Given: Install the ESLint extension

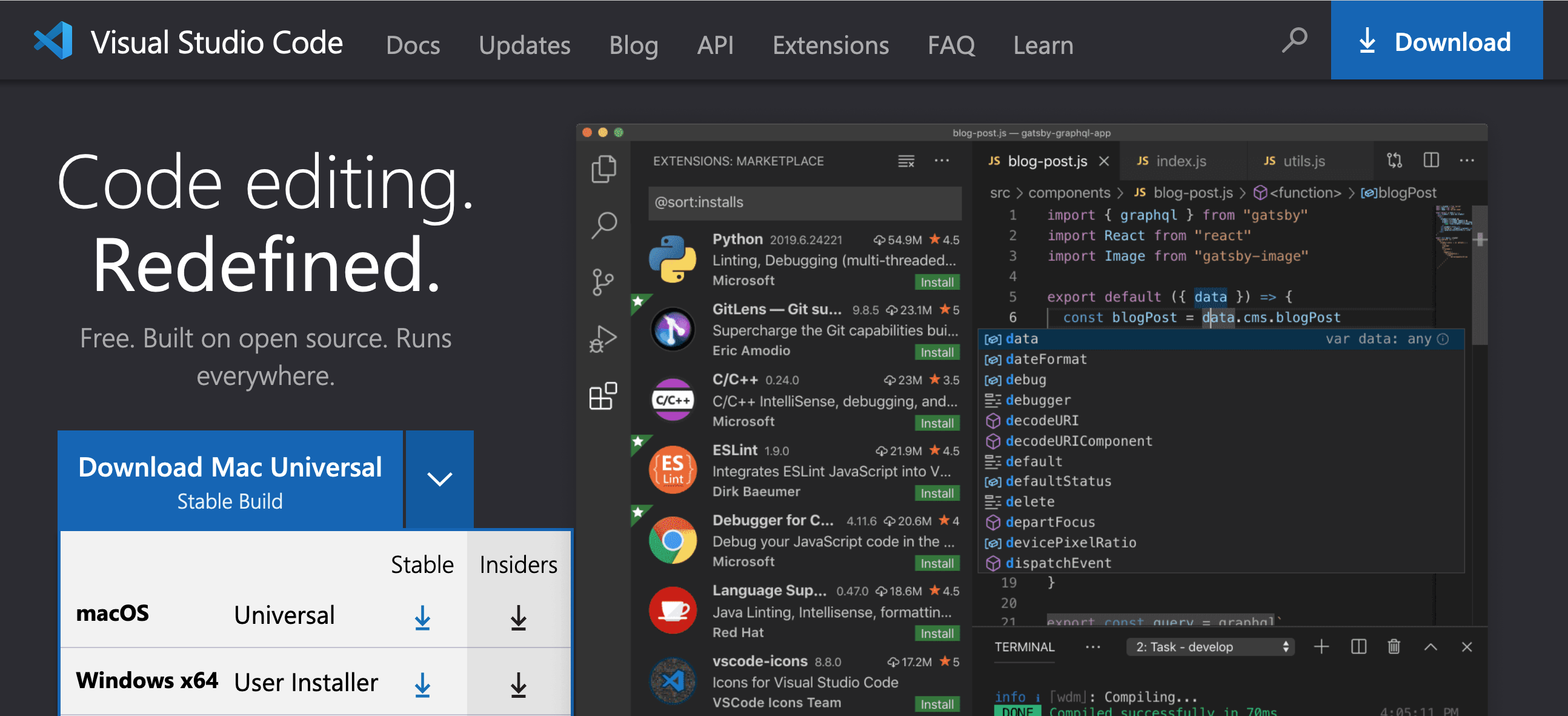Looking at the screenshot, I should tap(937, 492).
